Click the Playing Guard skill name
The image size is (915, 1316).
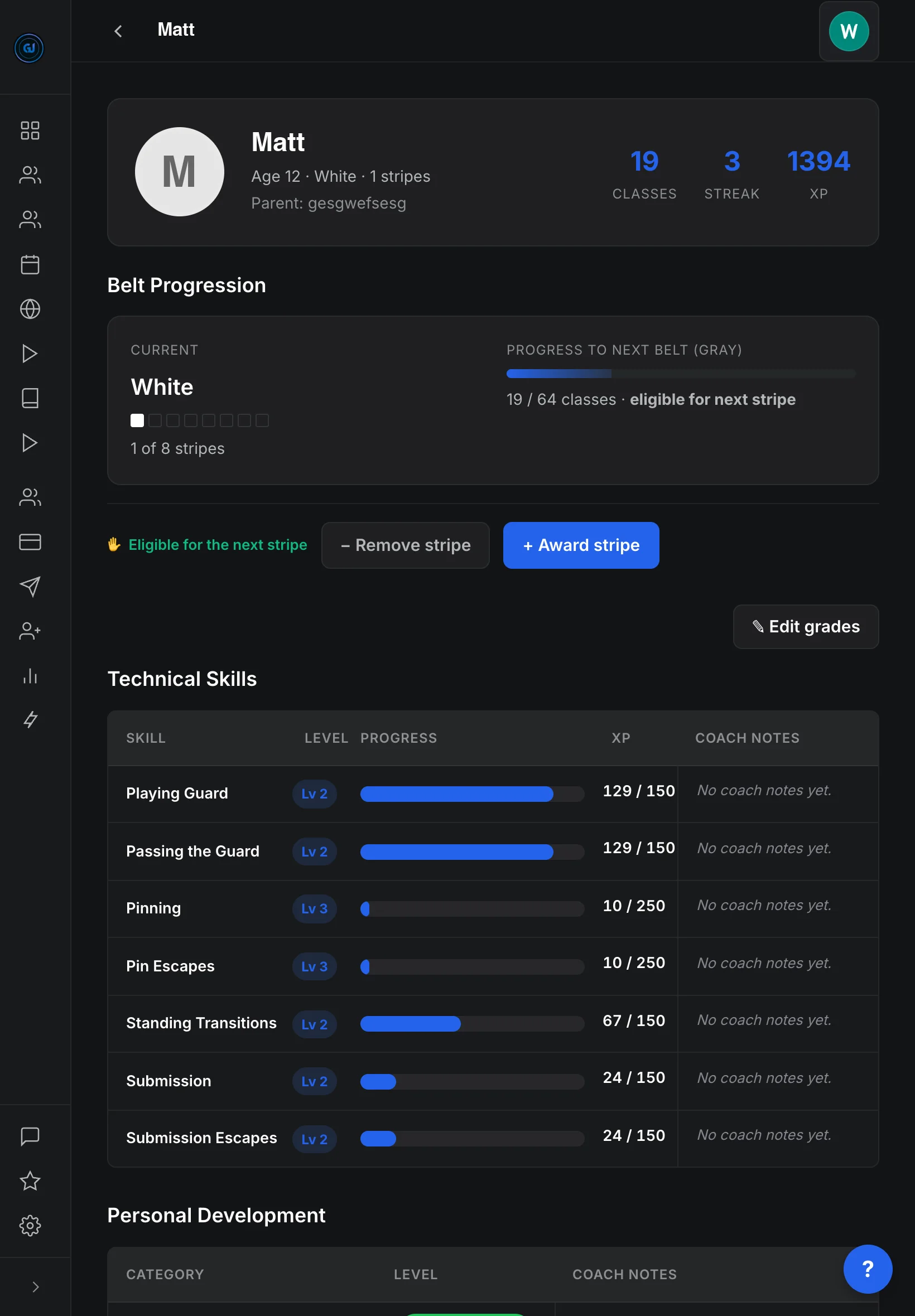coord(177,794)
